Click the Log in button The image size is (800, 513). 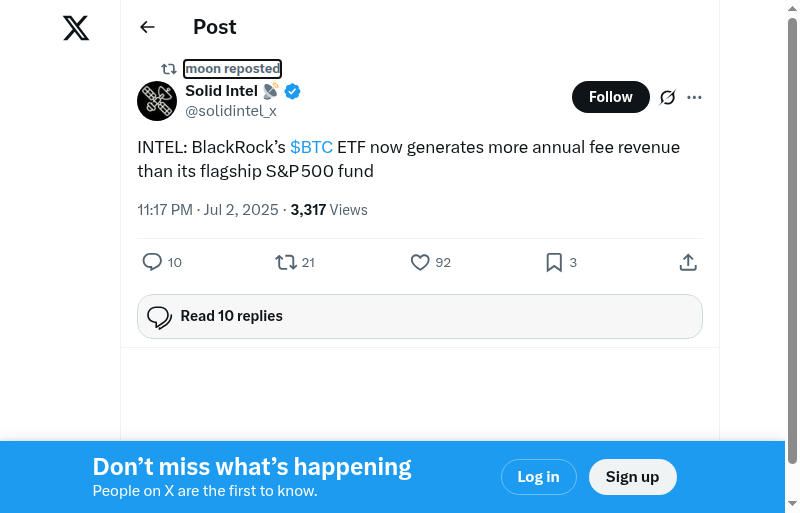538,477
